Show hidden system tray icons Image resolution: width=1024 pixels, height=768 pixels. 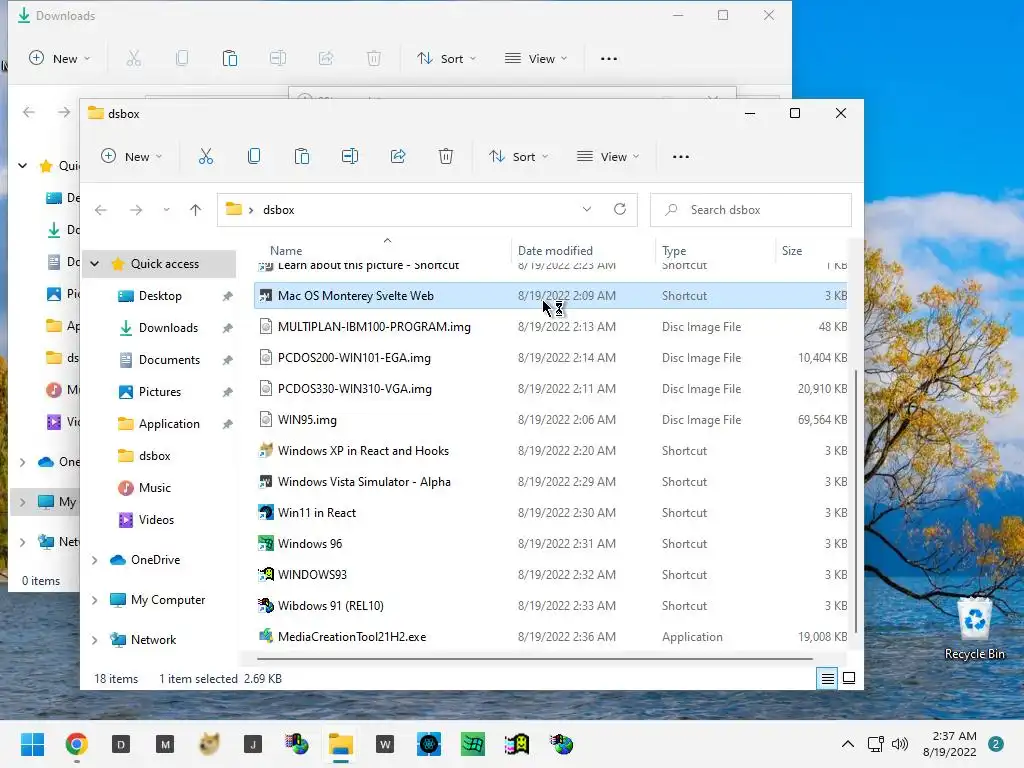point(848,744)
